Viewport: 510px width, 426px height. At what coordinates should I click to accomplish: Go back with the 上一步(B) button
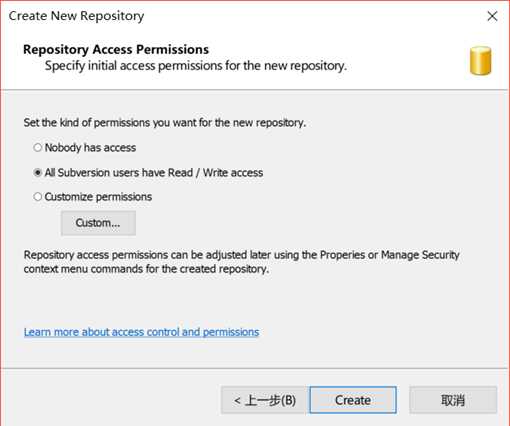[x=264, y=400]
